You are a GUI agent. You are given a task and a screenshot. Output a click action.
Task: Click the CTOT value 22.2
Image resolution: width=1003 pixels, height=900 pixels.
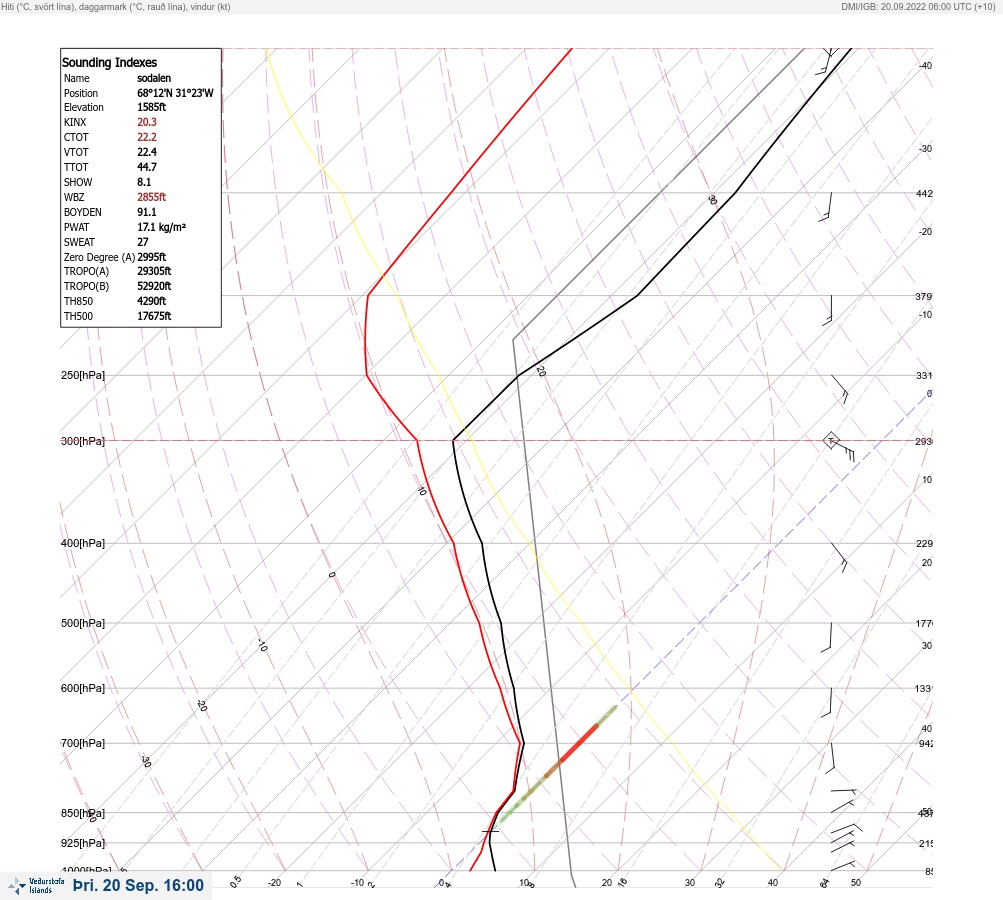click(146, 138)
